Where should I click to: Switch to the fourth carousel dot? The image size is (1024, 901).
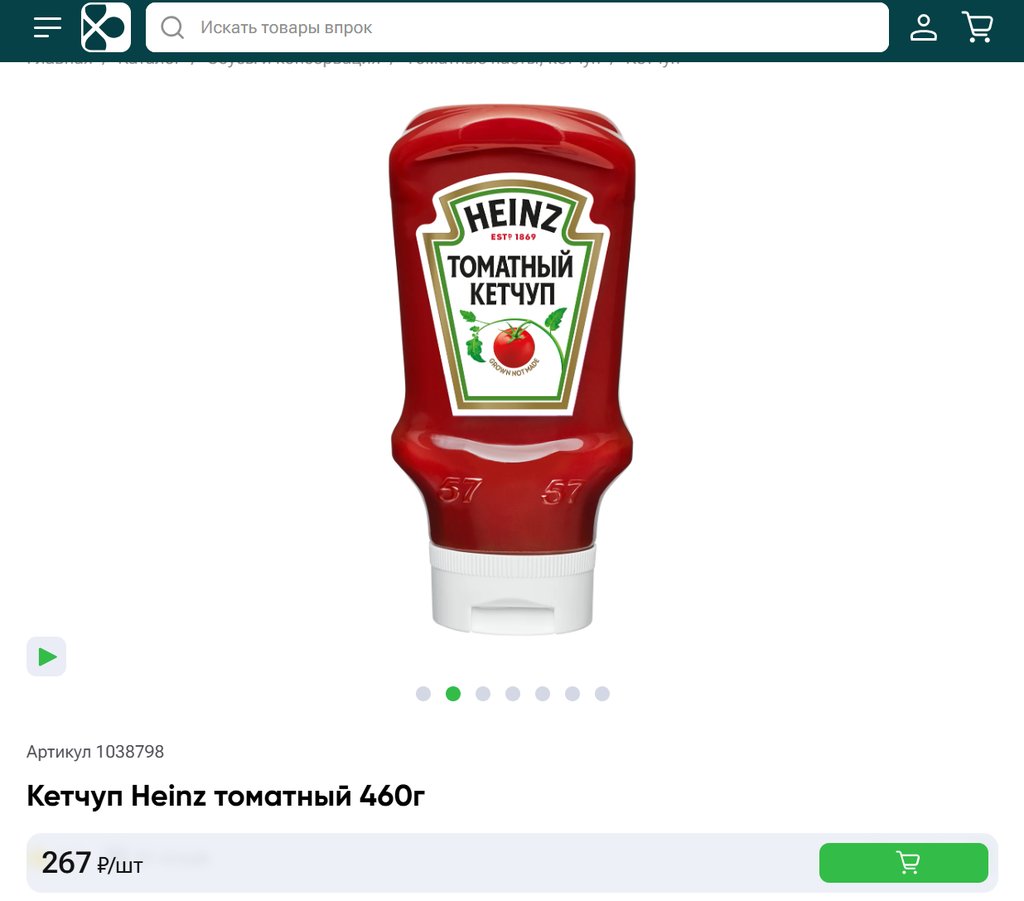[513, 693]
